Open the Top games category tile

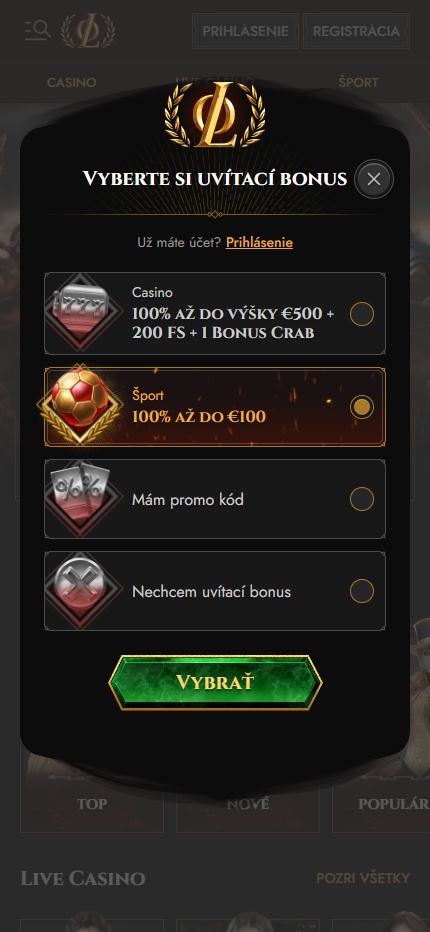click(92, 804)
